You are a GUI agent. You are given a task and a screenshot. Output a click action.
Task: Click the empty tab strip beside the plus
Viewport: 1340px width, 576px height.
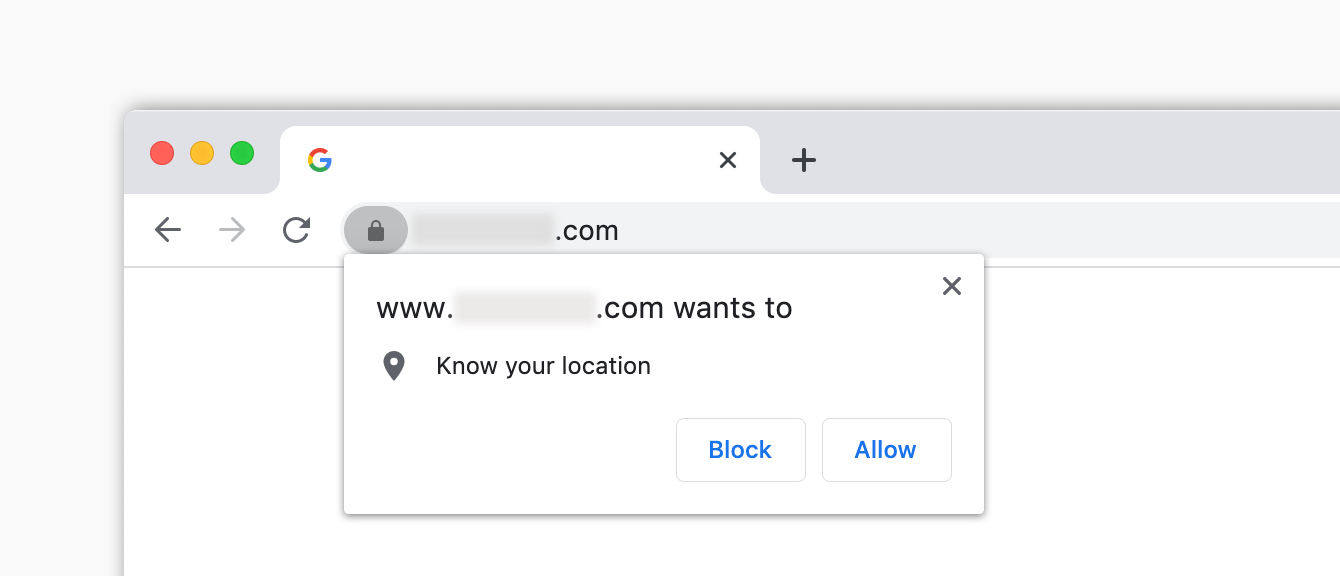[1080, 160]
